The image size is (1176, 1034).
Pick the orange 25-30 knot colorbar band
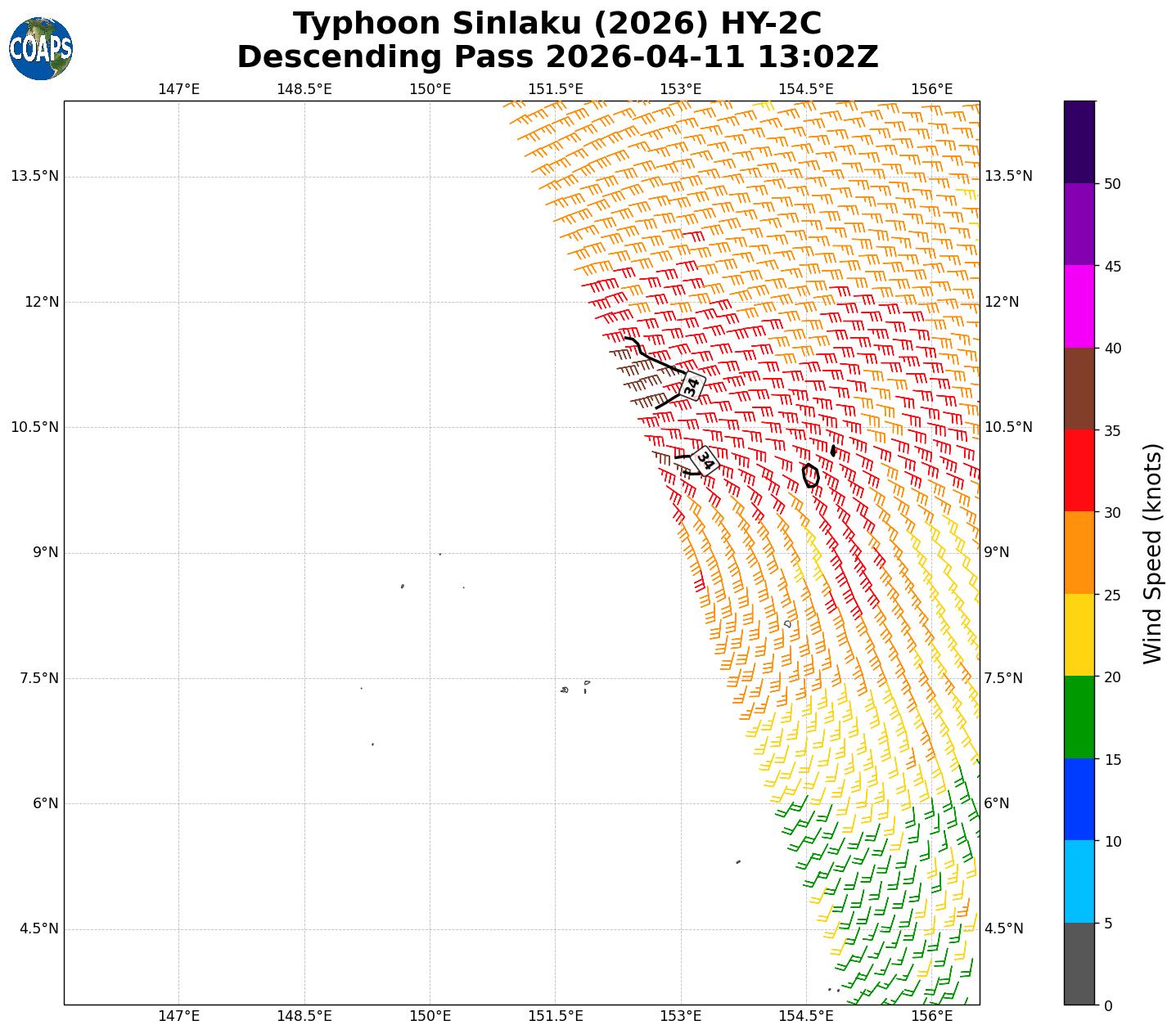(x=1079, y=553)
